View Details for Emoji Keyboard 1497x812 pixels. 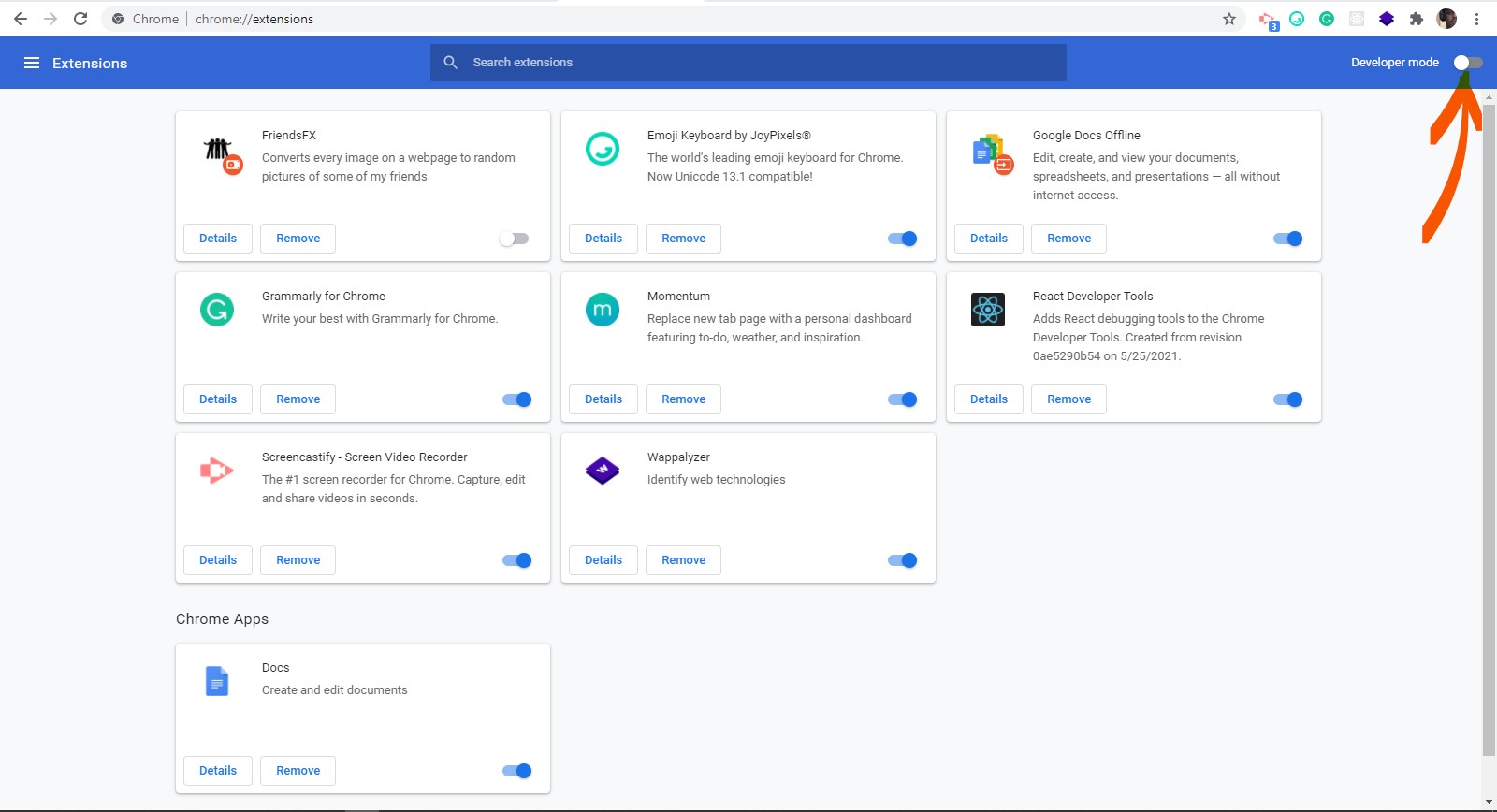603,239
